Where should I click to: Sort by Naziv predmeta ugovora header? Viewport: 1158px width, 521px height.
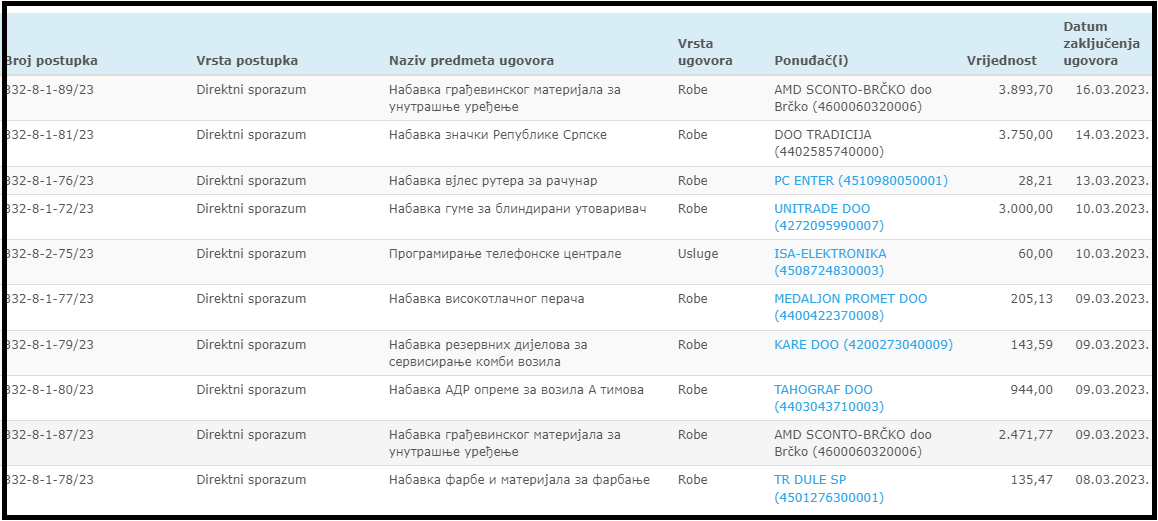tap(471, 61)
